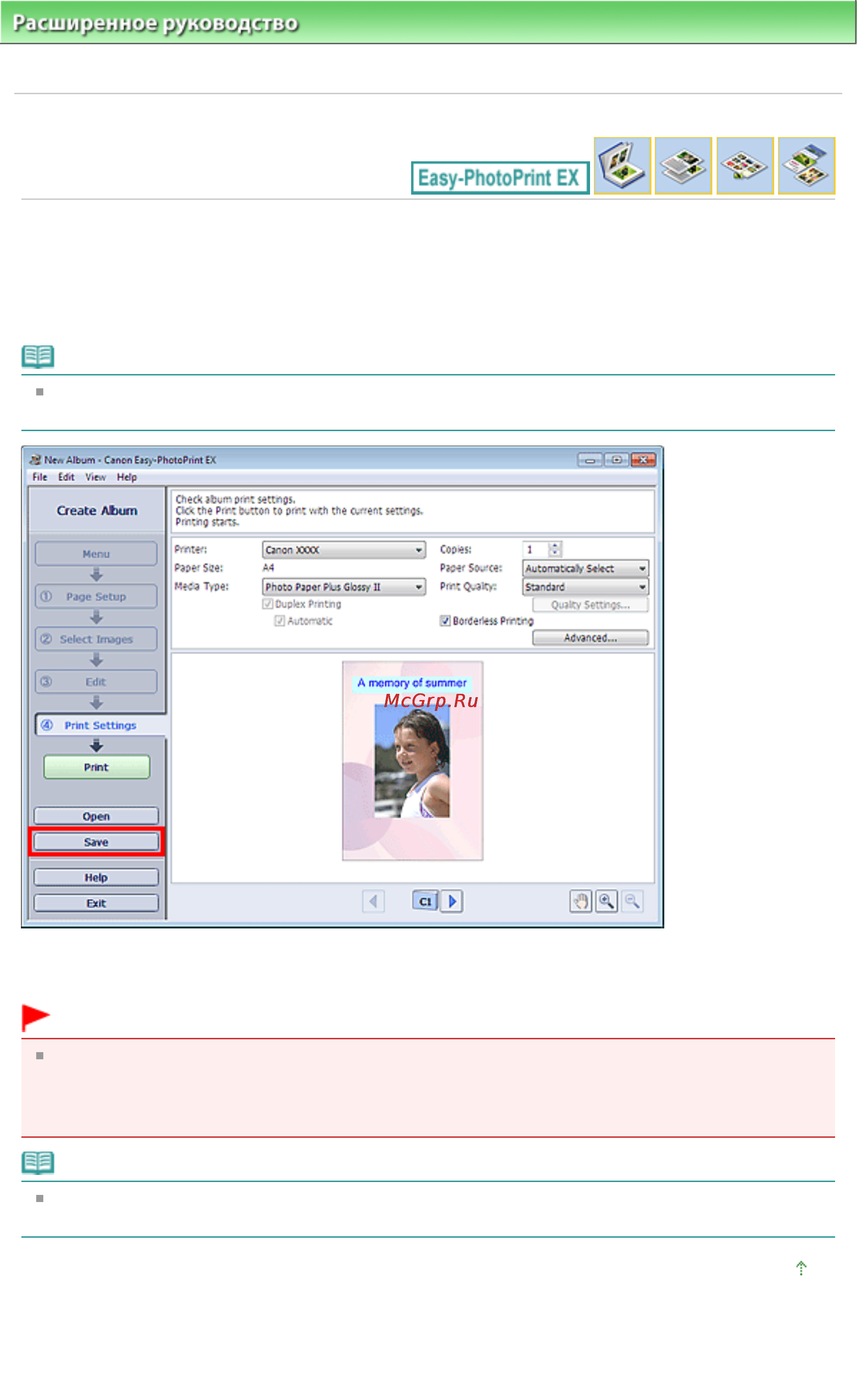Open the View menu
Screen dimensions: 857x1400
[x=96, y=477]
